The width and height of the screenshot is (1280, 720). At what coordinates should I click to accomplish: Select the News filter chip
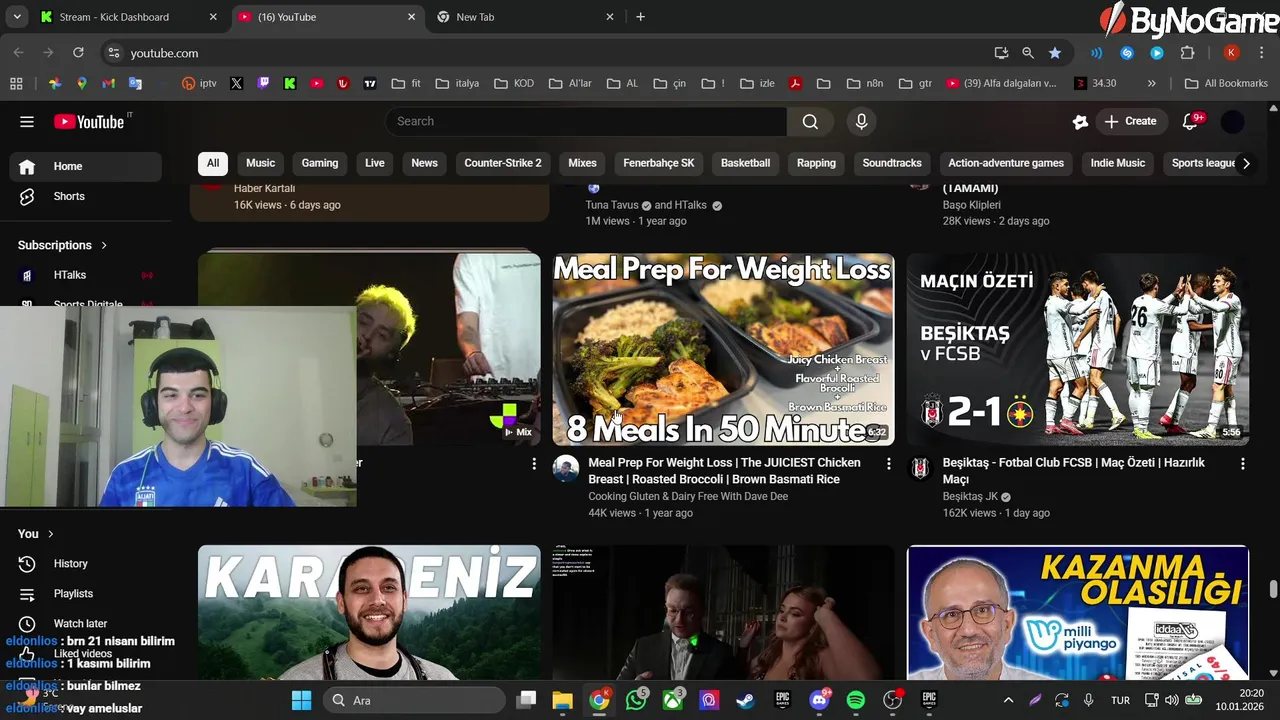pos(424,163)
